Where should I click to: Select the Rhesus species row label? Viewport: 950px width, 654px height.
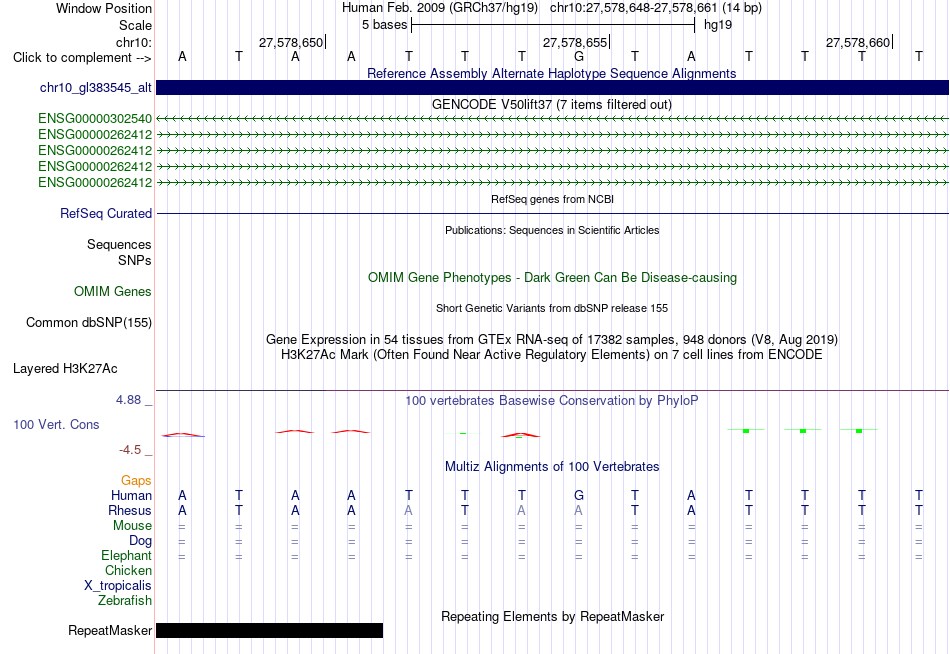click(x=130, y=510)
